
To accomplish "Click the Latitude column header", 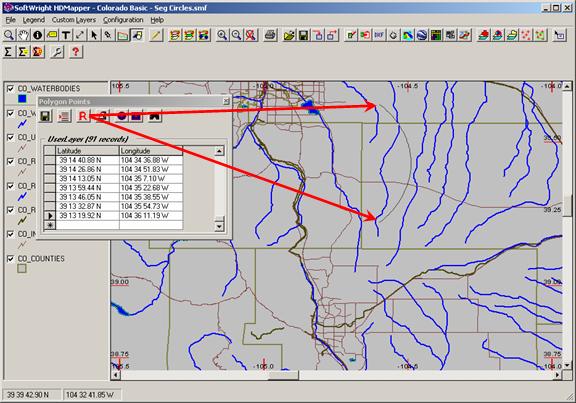I will 87,151.
